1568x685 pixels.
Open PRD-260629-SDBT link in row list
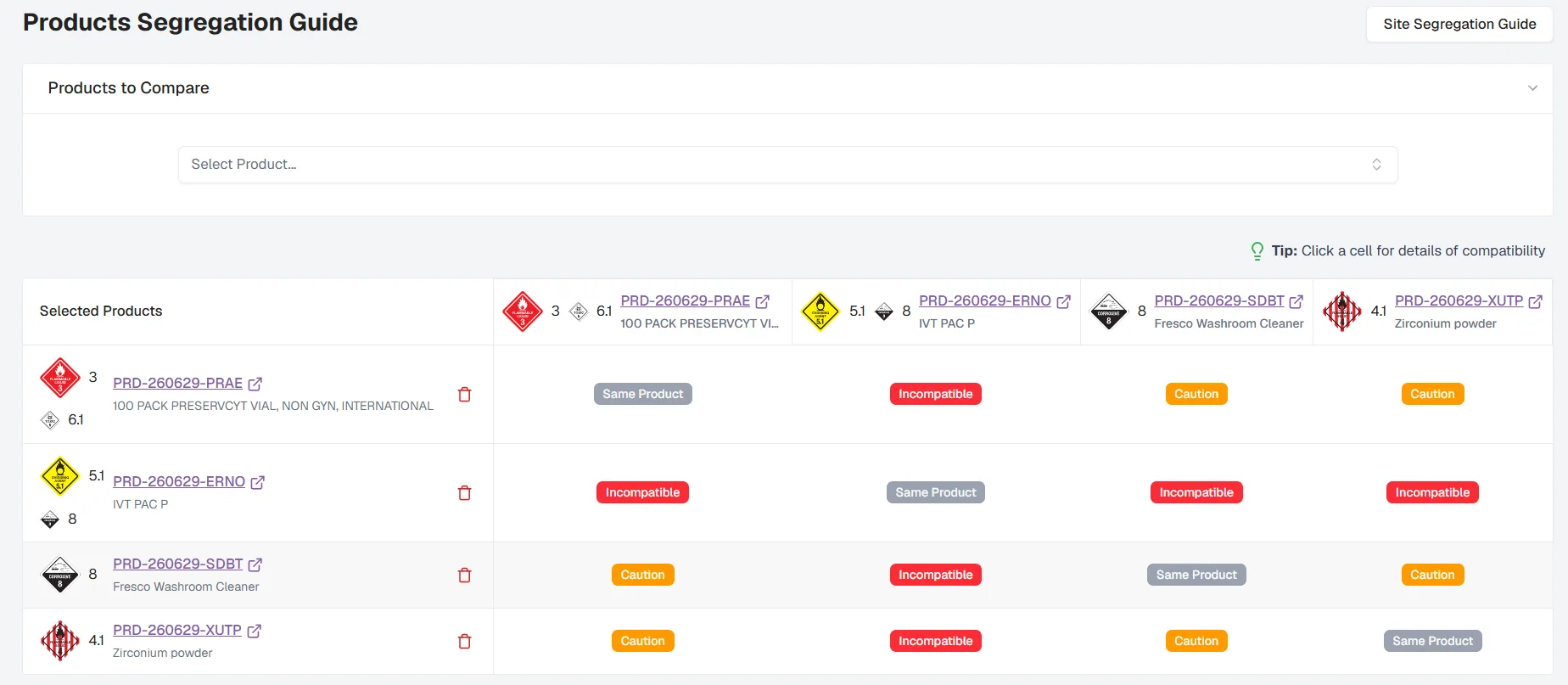coord(178,564)
